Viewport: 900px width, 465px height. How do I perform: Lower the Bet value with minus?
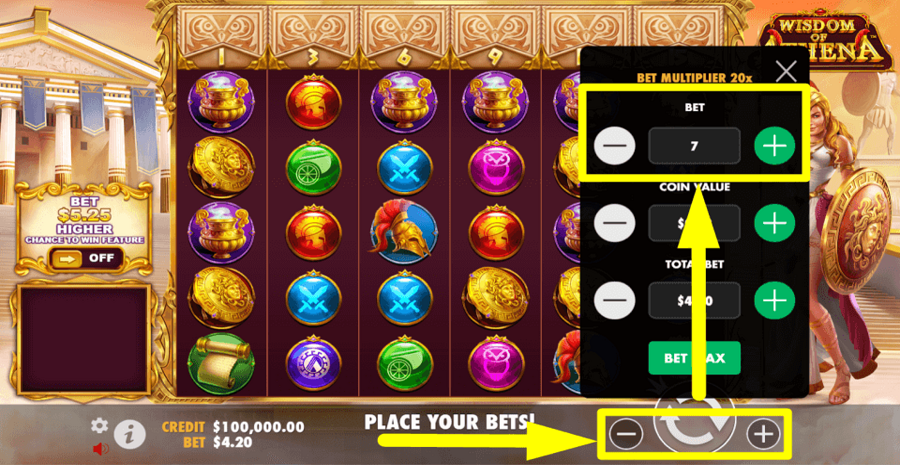[615, 146]
